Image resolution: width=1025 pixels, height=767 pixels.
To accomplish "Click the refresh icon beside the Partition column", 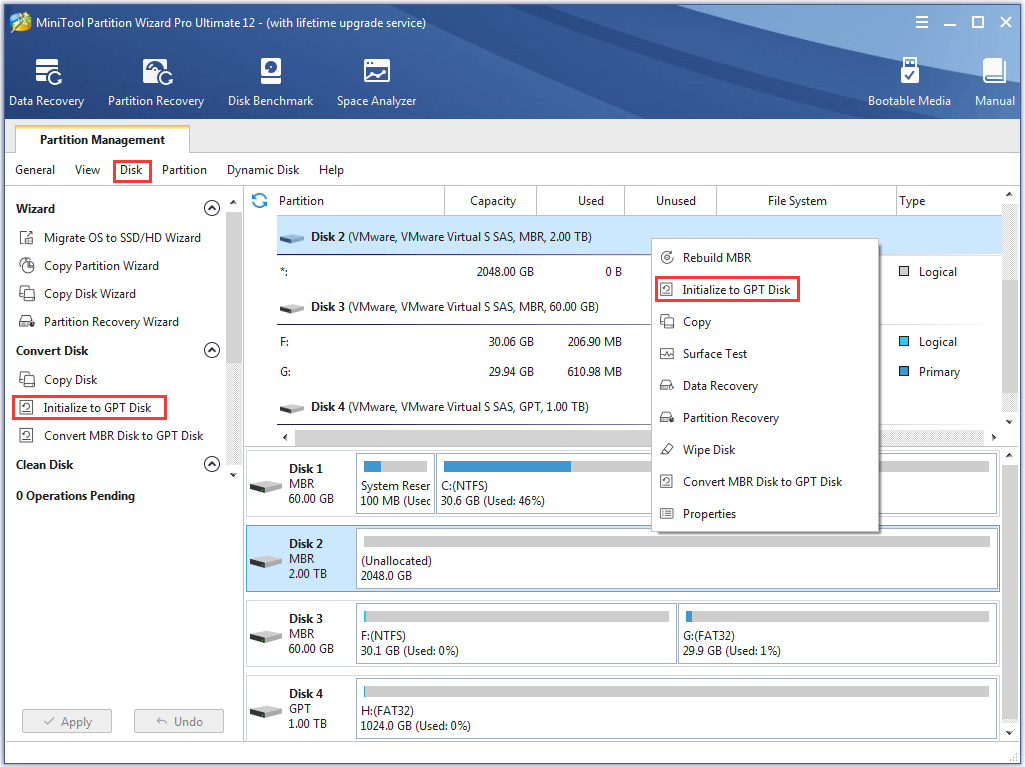I will tap(260, 201).
